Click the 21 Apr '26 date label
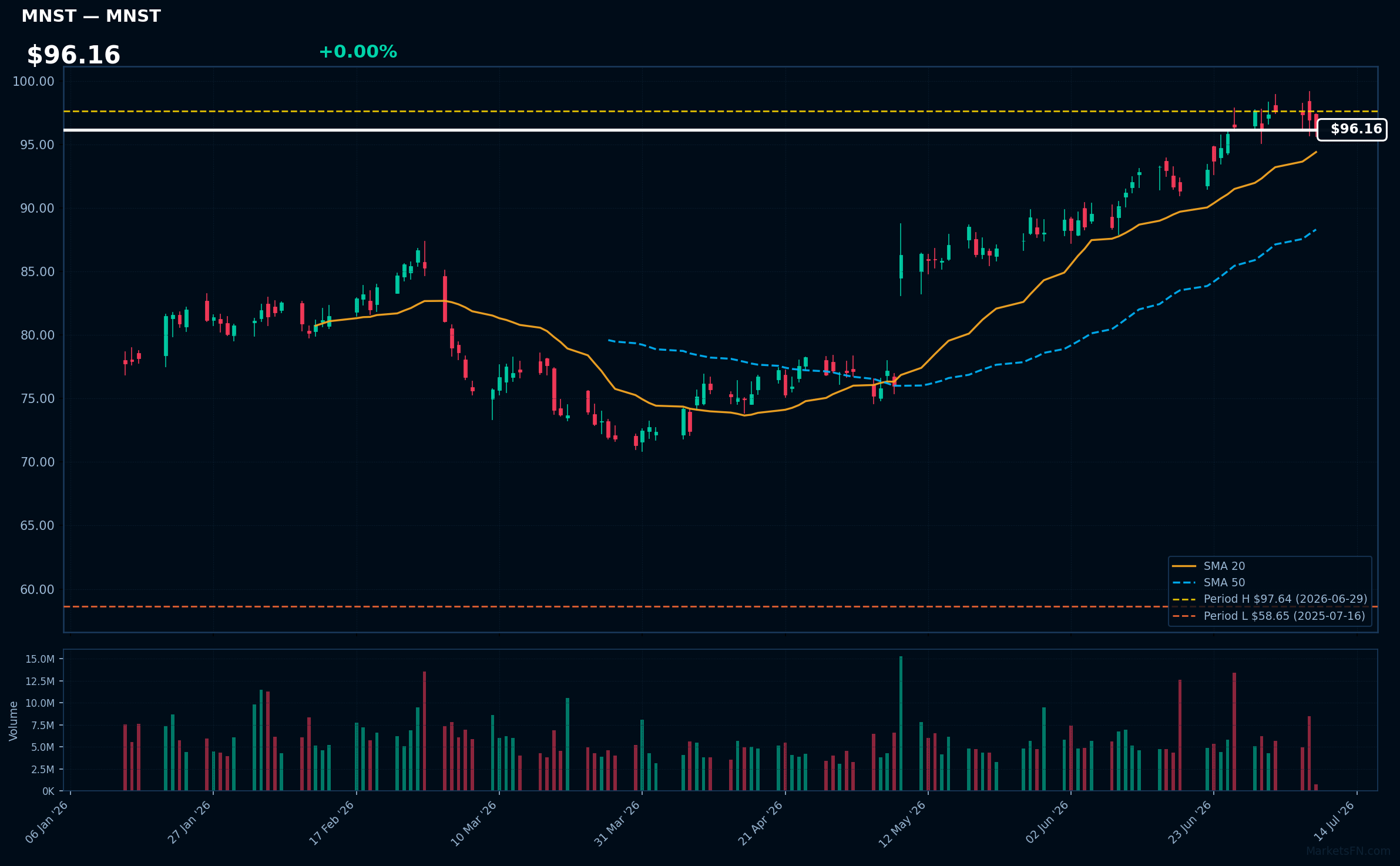Screen dimensions: 1400x866 click(761, 823)
